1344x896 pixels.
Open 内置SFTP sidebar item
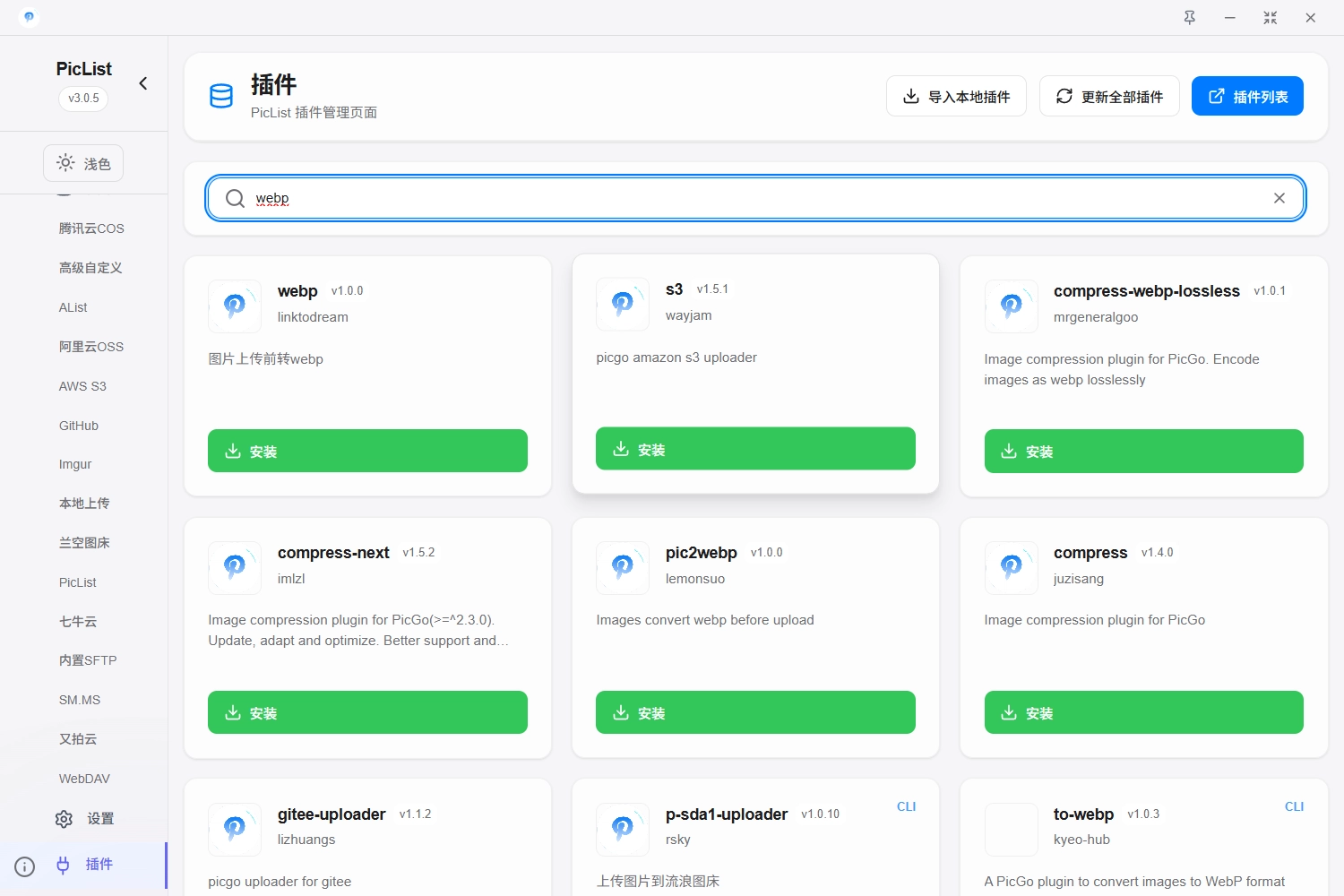point(88,660)
